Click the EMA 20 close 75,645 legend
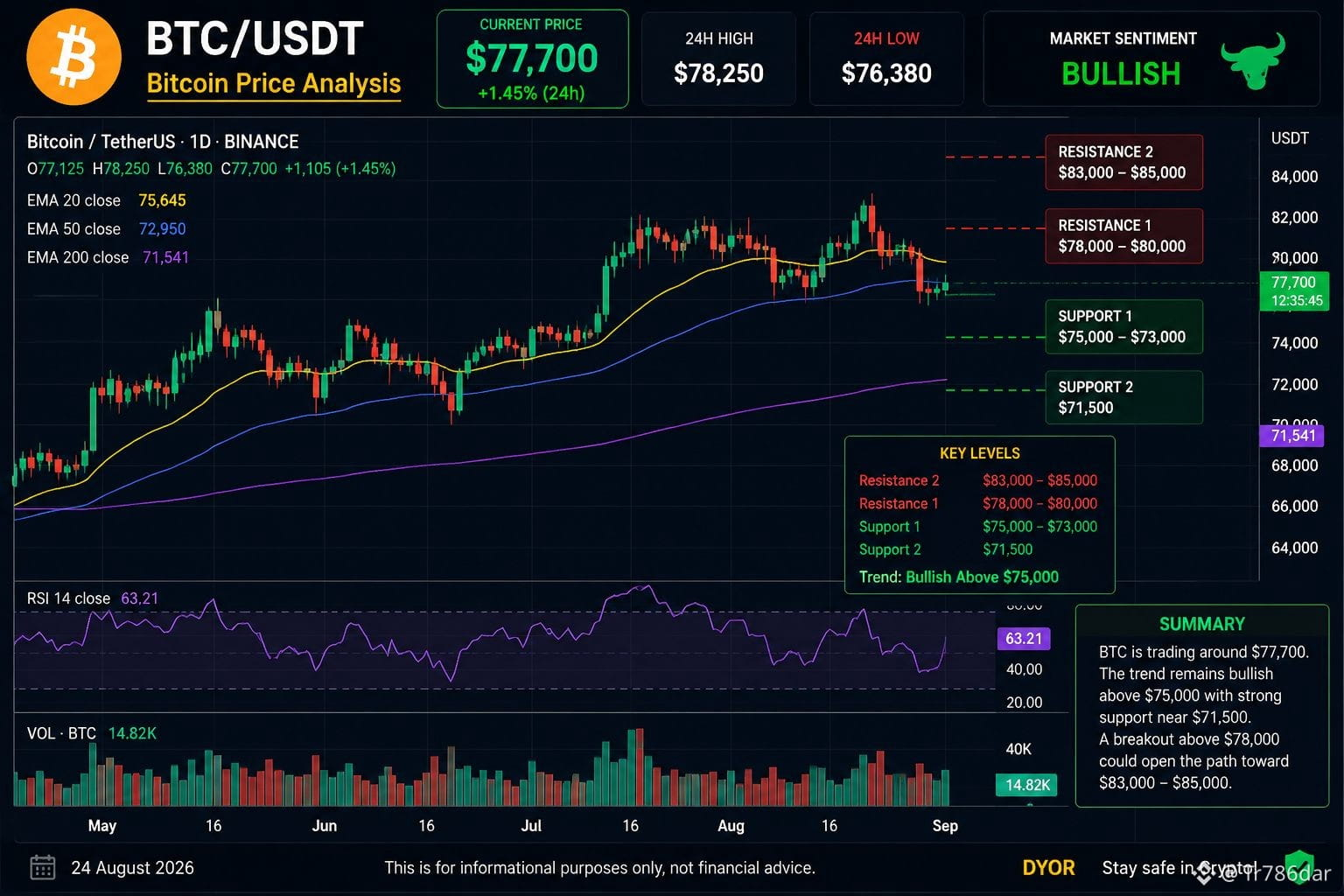 [x=106, y=200]
